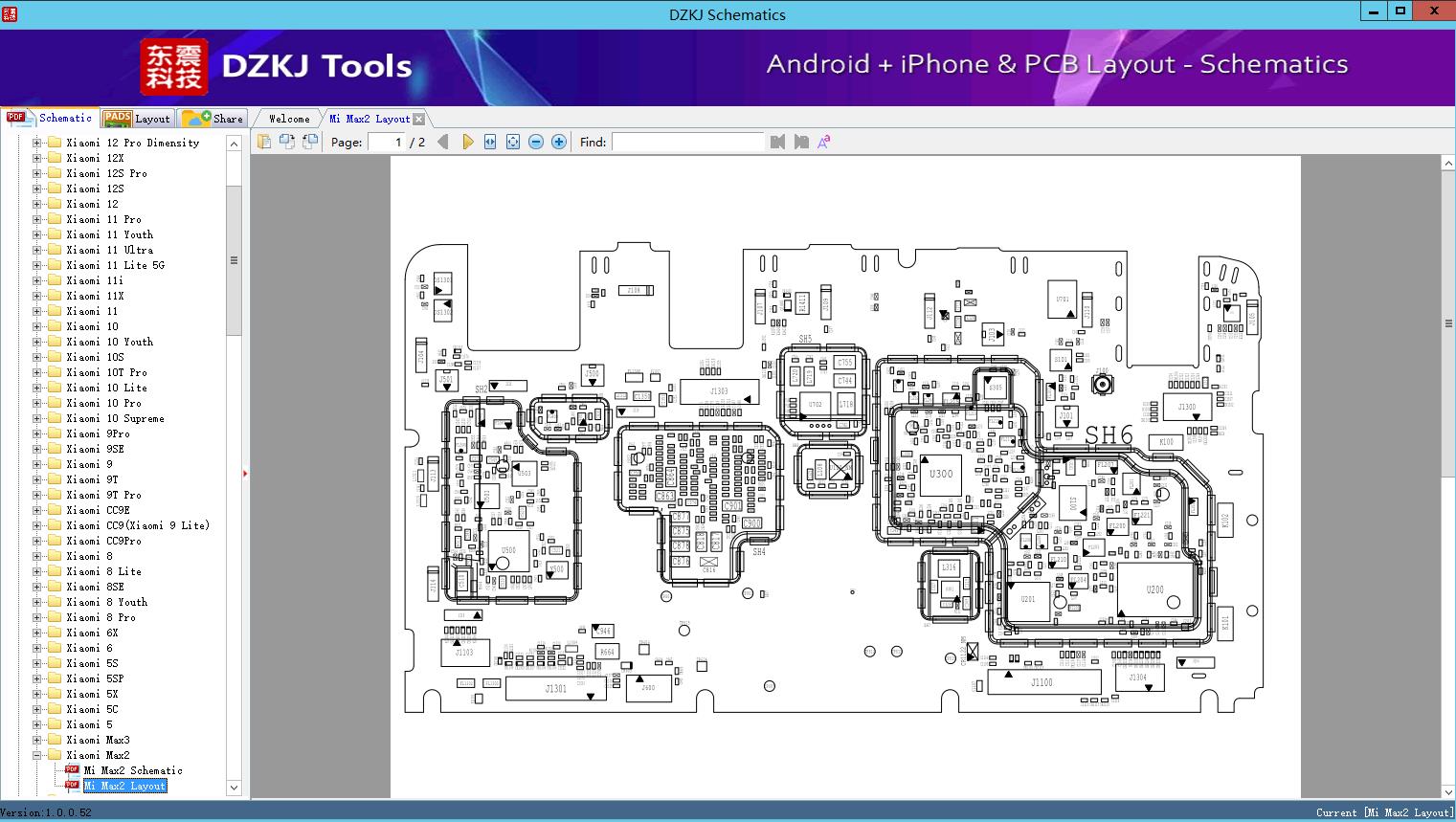Expand the Xiaomi 11 Youth tree node
The height and width of the screenshot is (822, 1456).
pos(36,234)
